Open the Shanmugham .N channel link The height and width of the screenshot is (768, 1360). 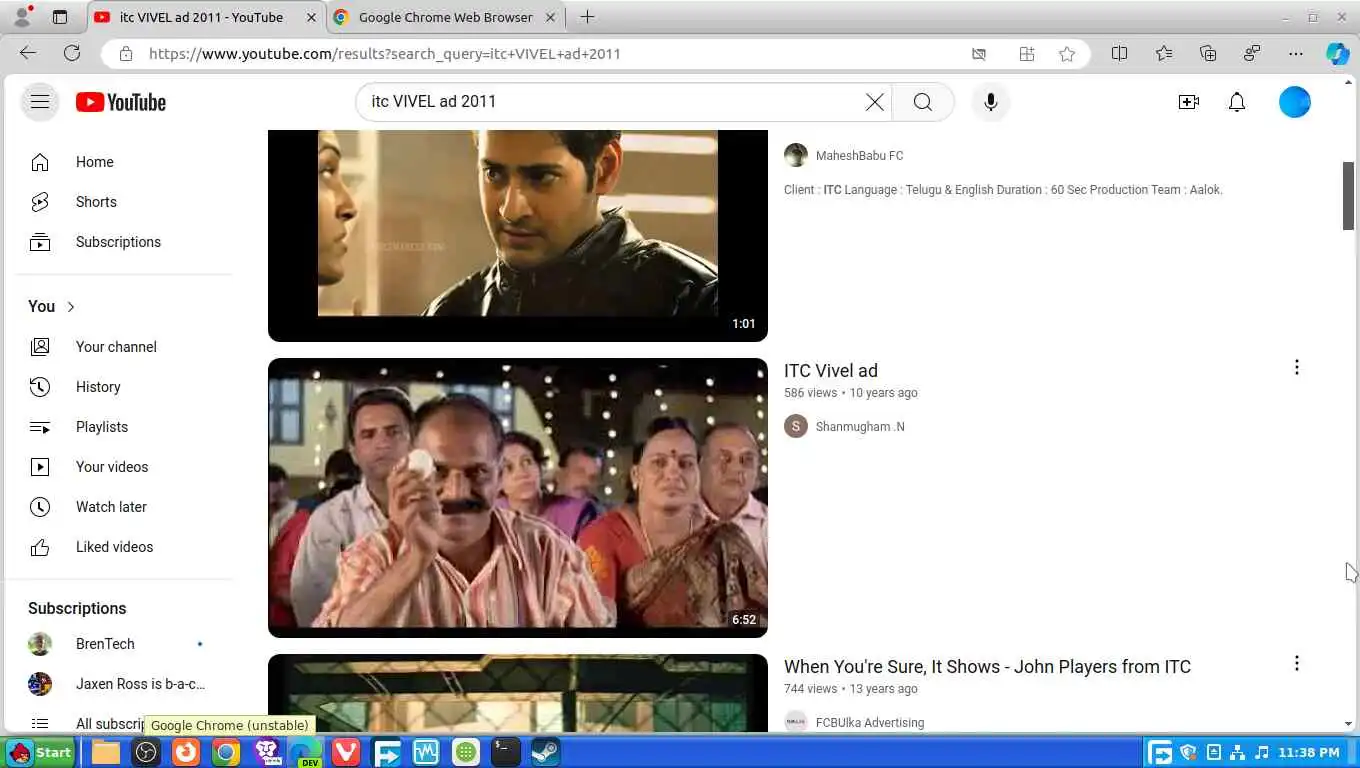pyautogui.click(x=860, y=427)
